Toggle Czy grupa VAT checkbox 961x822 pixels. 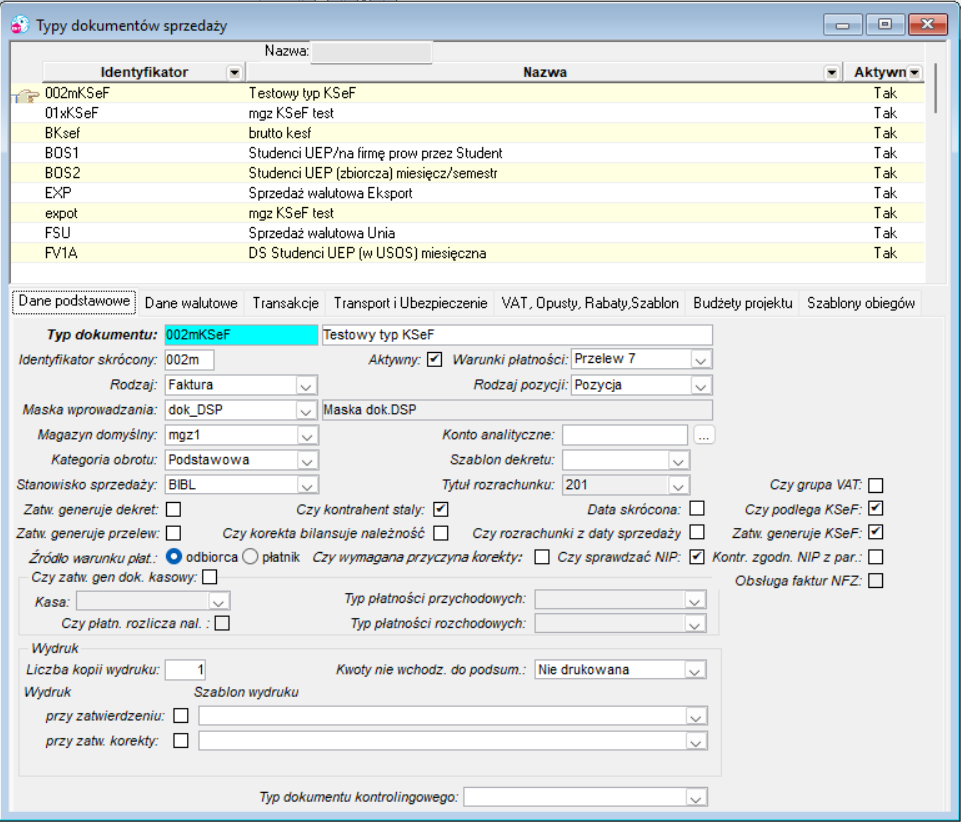coord(876,485)
